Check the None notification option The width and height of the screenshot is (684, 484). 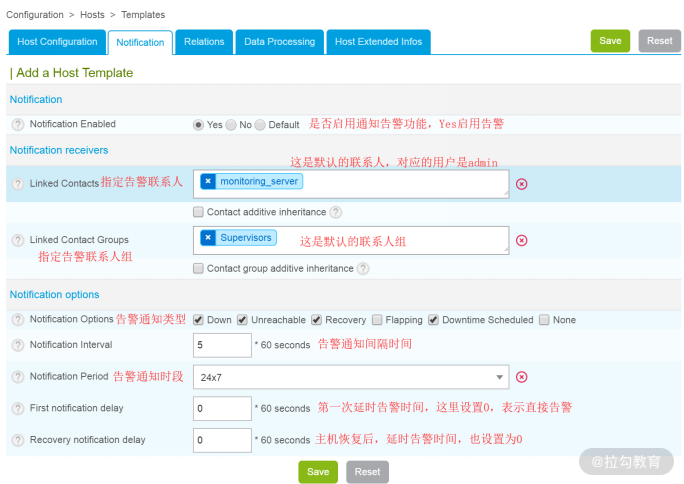[x=544, y=320]
